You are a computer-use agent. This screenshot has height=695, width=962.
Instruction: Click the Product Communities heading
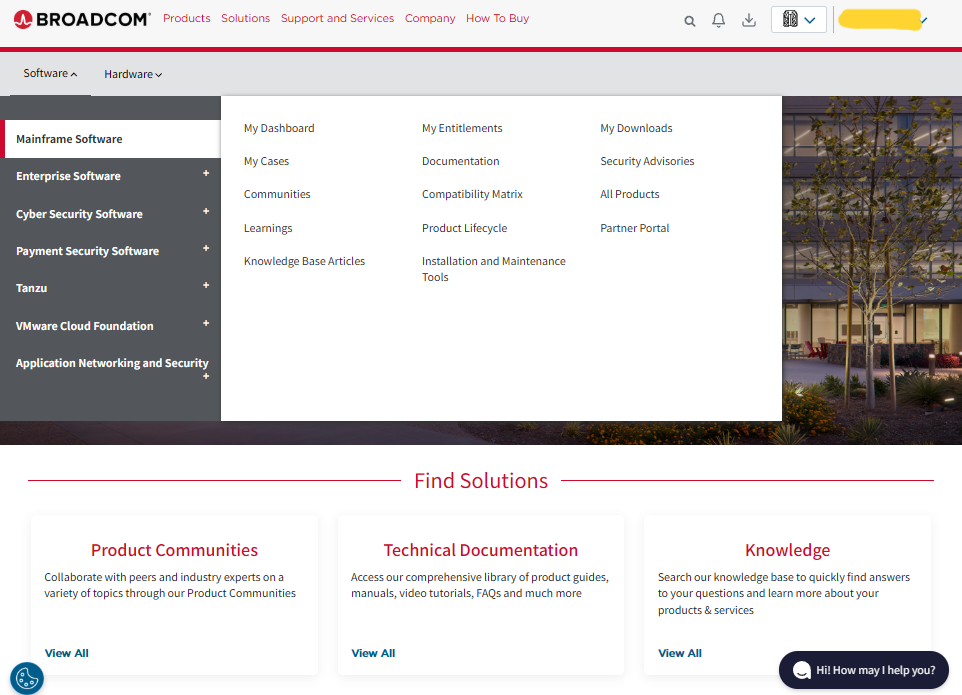[x=174, y=550]
